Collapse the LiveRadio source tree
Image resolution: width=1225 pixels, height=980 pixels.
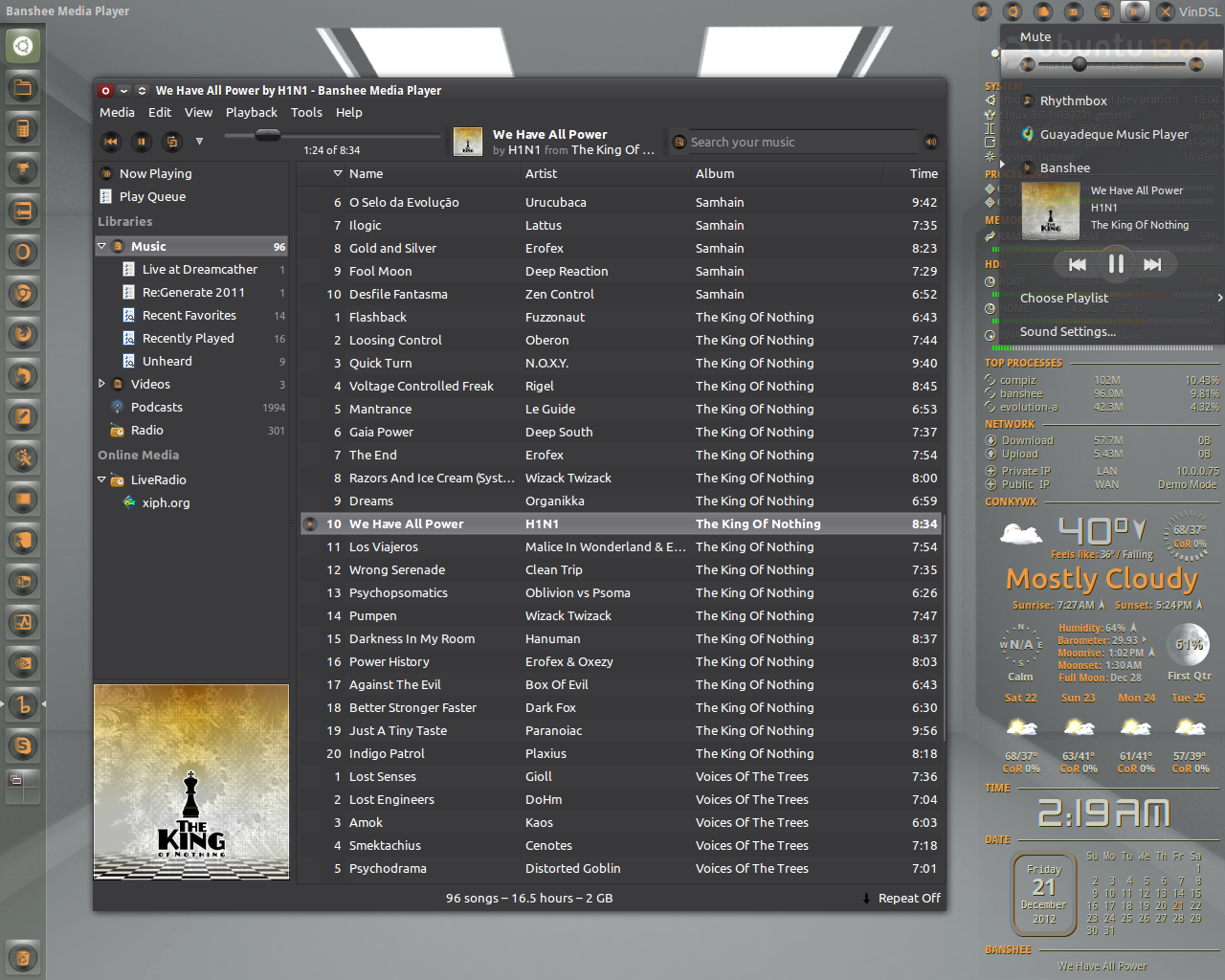coord(101,479)
